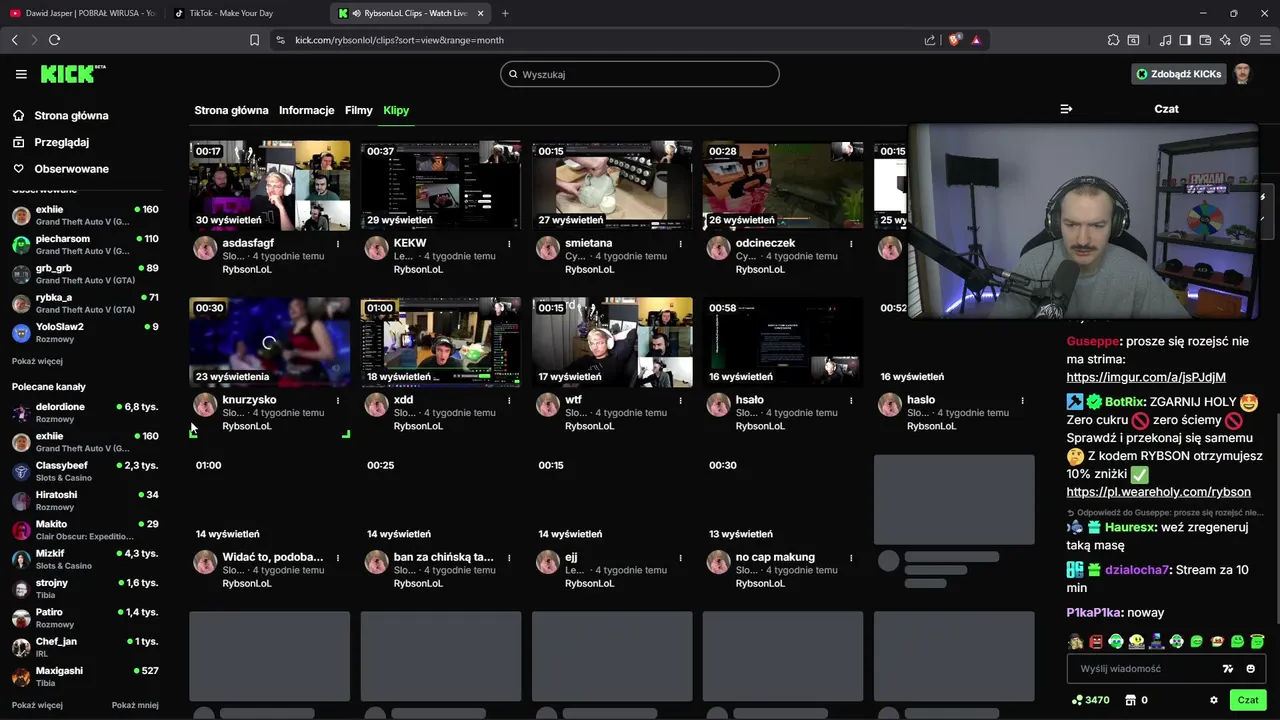1280x720 pixels.
Task: Click the Brave Shields lion icon
Action: tap(954, 40)
